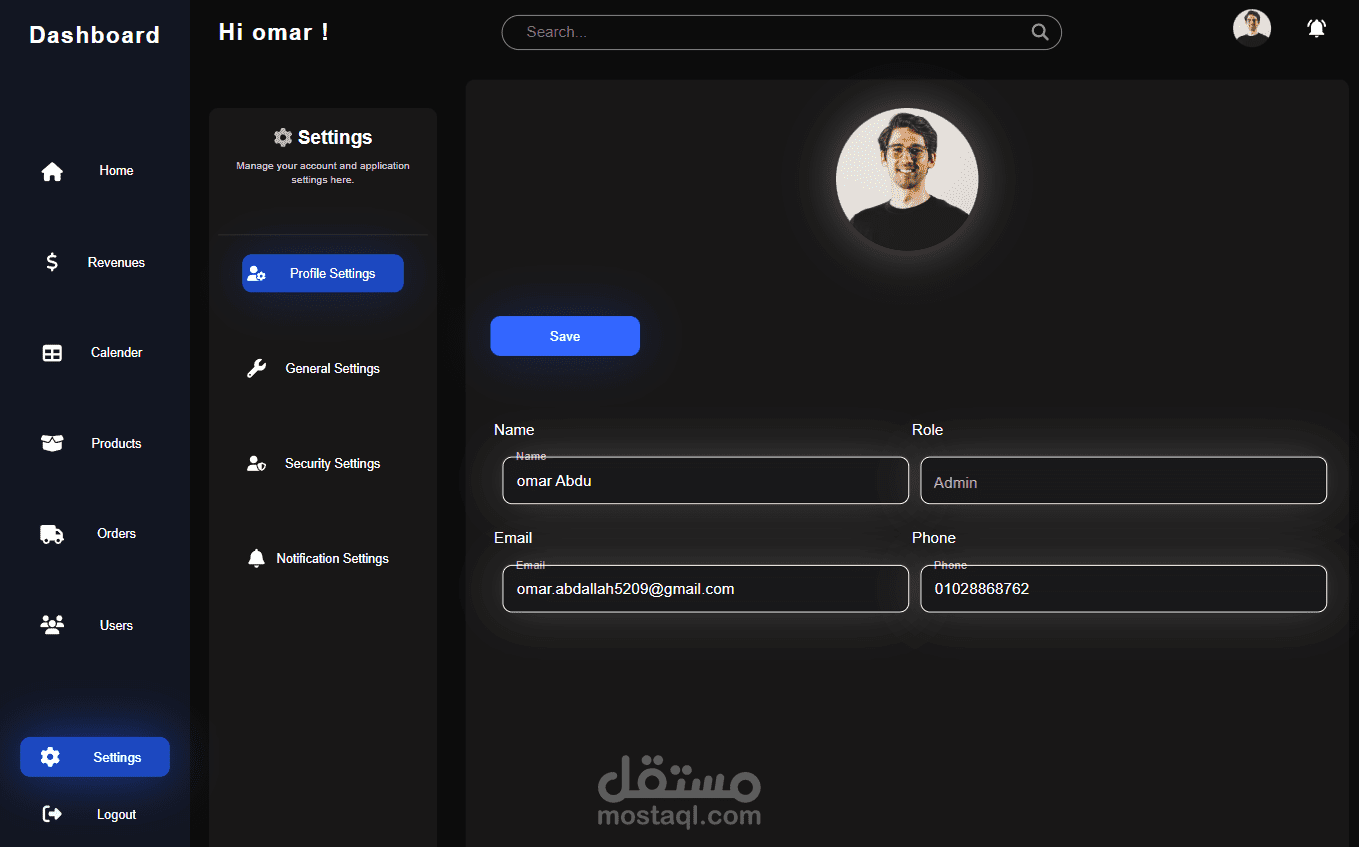Click the 'Manage your account and application settings here.' text

coord(323,173)
